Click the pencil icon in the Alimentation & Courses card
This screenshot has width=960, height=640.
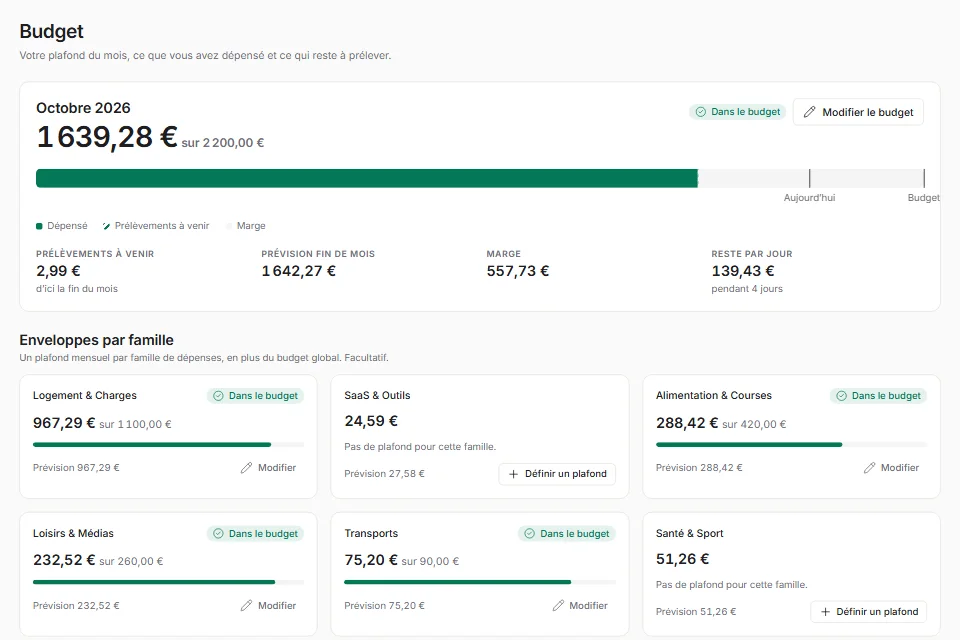click(x=869, y=468)
